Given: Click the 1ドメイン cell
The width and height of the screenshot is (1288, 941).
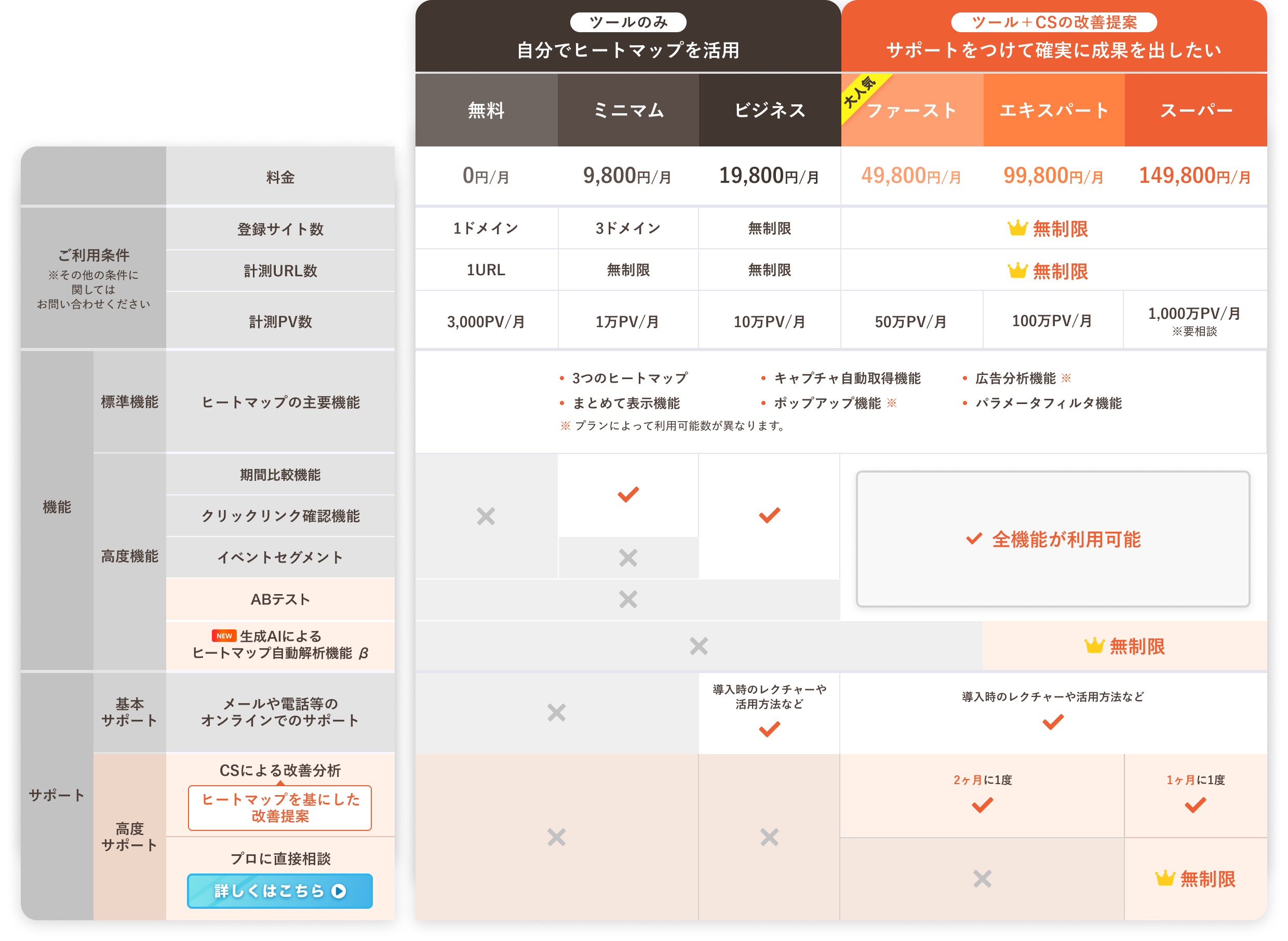Looking at the screenshot, I should pos(486,228).
